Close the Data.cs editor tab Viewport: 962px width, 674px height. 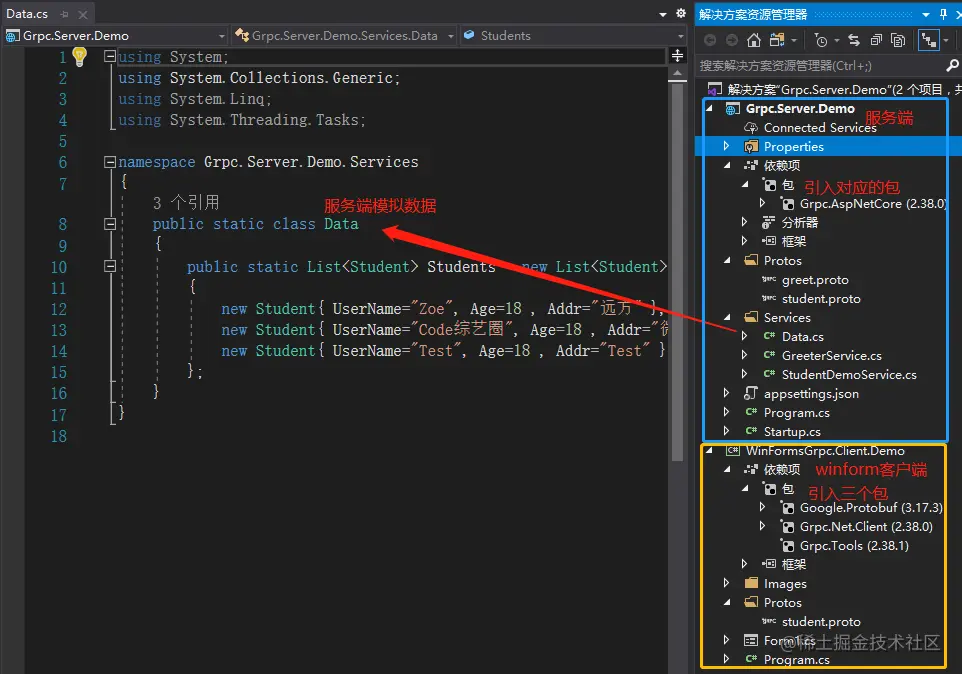tap(83, 14)
